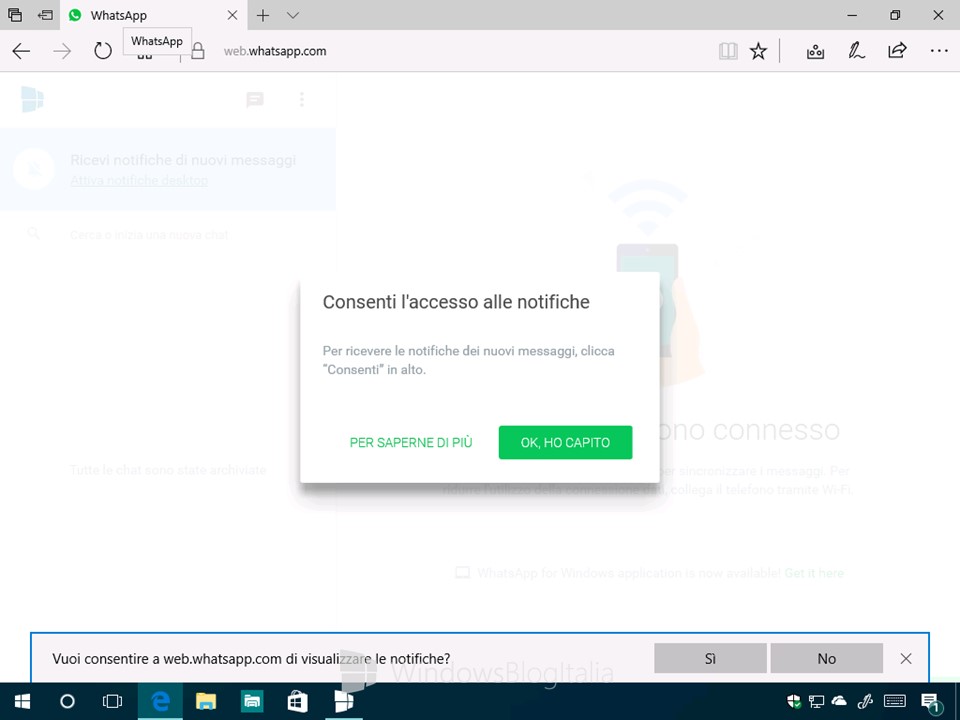The width and height of the screenshot is (960, 720).
Task: Click the browser back arrow
Action: [21, 51]
